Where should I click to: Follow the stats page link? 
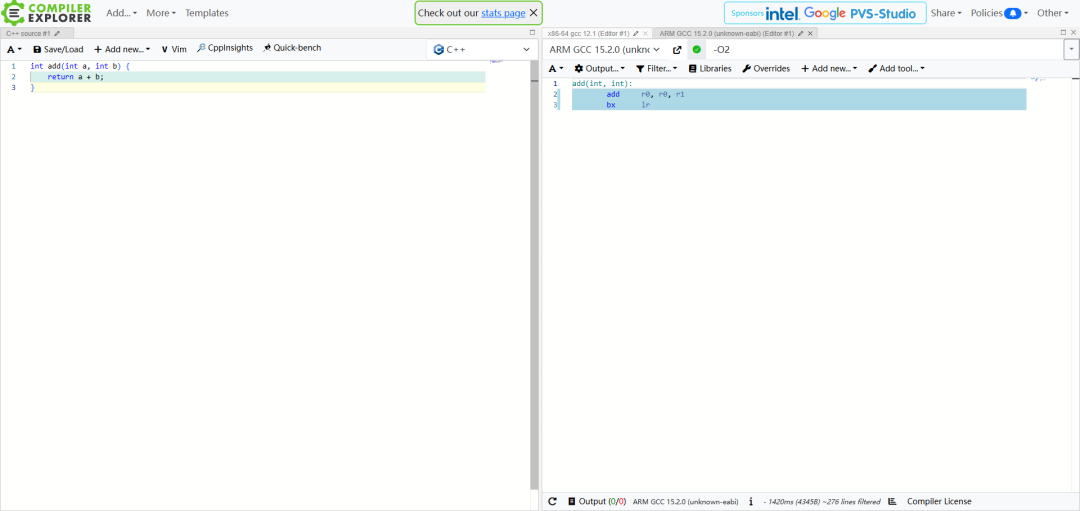coord(503,13)
